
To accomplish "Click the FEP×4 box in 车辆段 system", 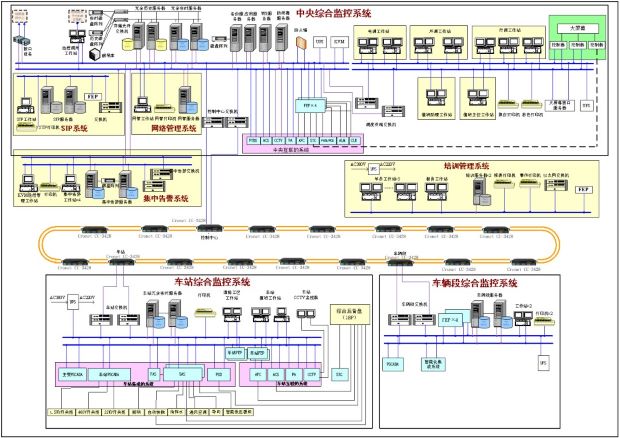I will tap(451, 320).
